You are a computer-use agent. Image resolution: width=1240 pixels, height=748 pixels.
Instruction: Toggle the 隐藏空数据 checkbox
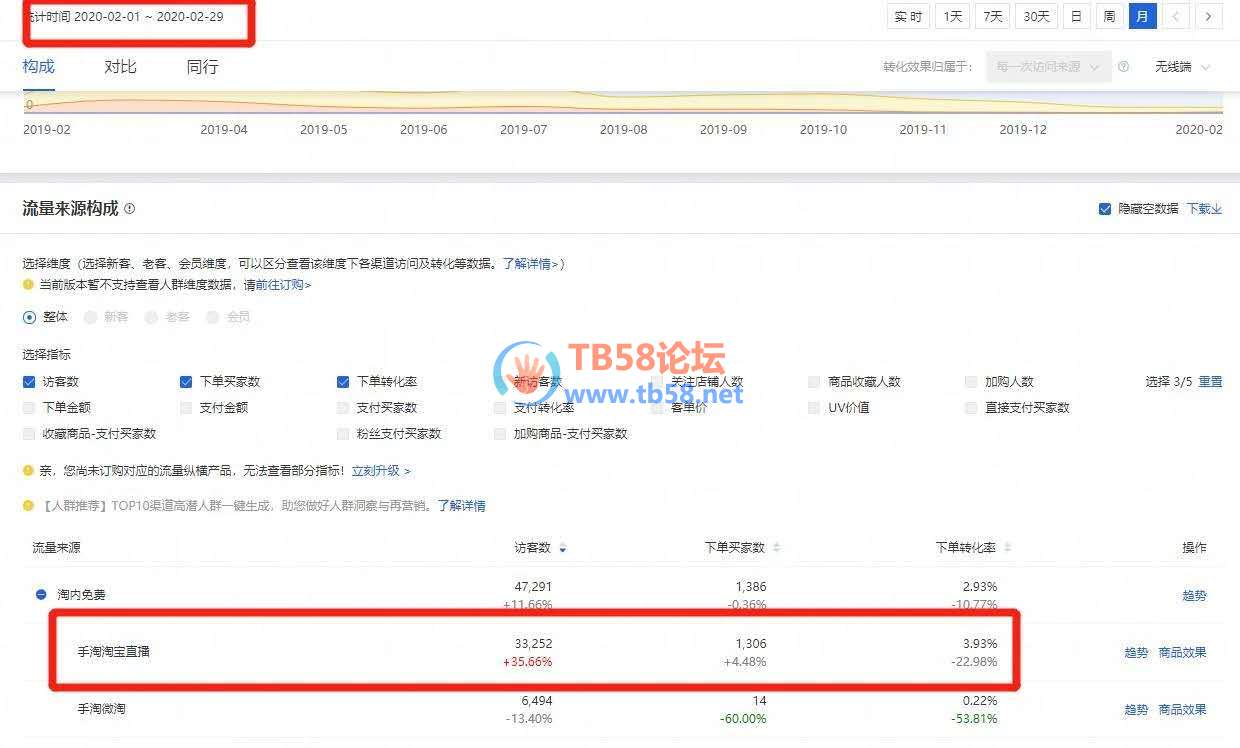tap(1105, 209)
